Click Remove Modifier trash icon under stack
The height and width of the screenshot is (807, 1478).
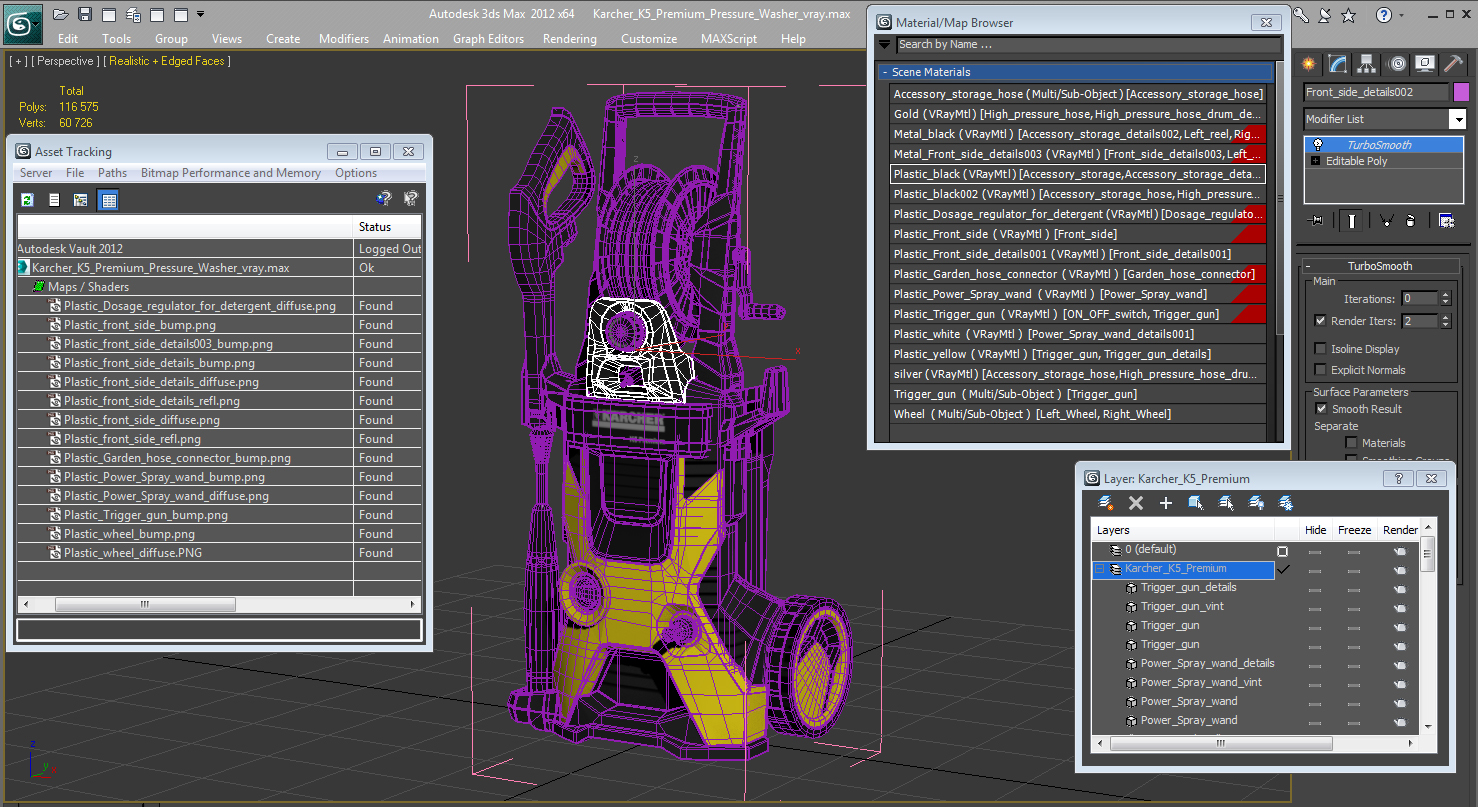[1410, 221]
